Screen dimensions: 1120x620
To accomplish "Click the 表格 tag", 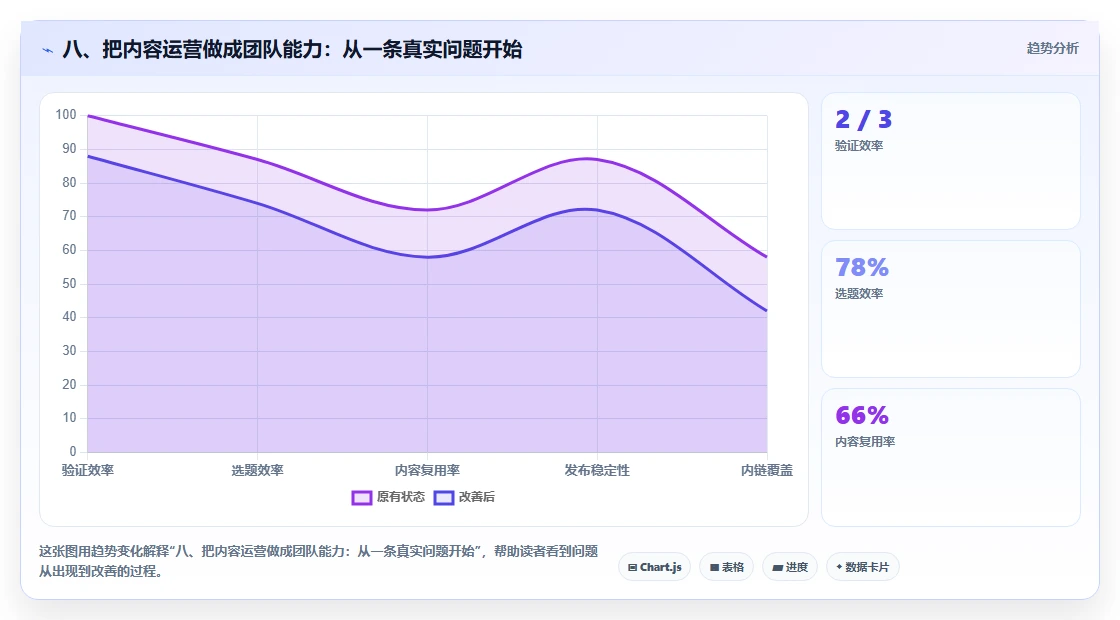I will pyautogui.click(x=726, y=567).
